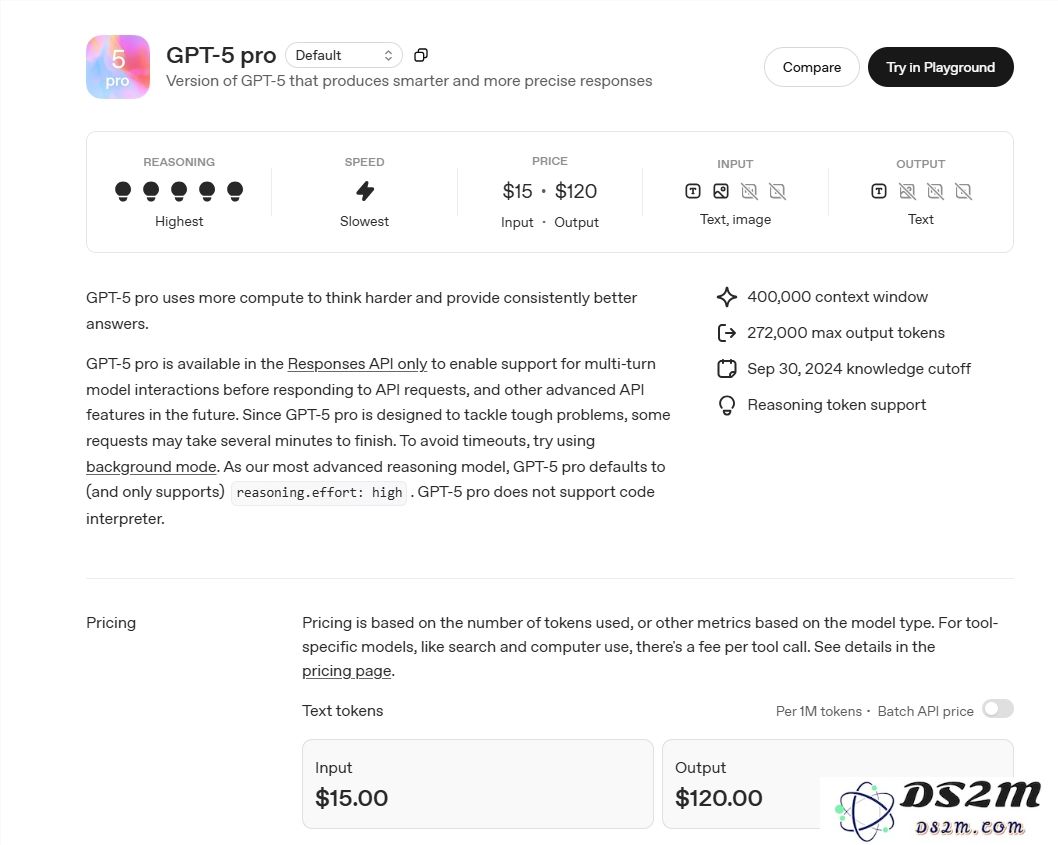Click the context window sparkle icon
This screenshot has height=845, width=1058.
click(727, 297)
